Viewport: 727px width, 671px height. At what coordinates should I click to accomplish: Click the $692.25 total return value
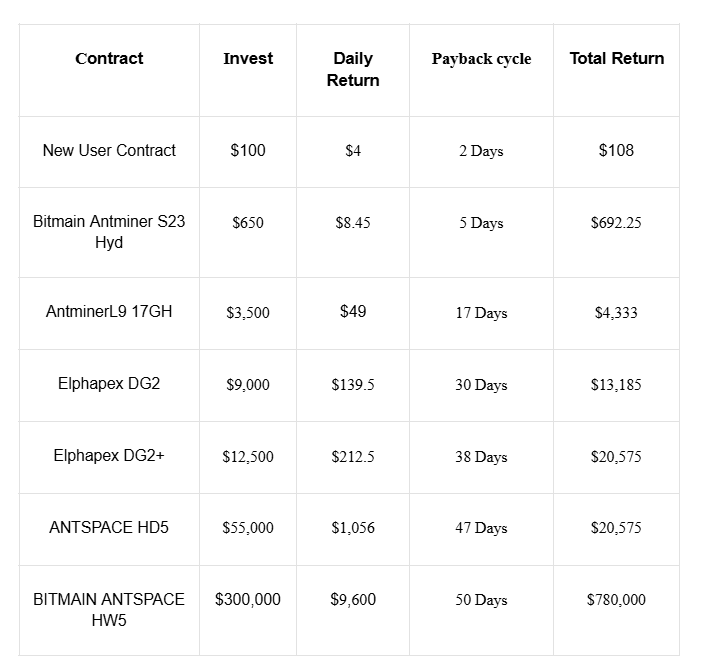pyautogui.click(x=616, y=223)
